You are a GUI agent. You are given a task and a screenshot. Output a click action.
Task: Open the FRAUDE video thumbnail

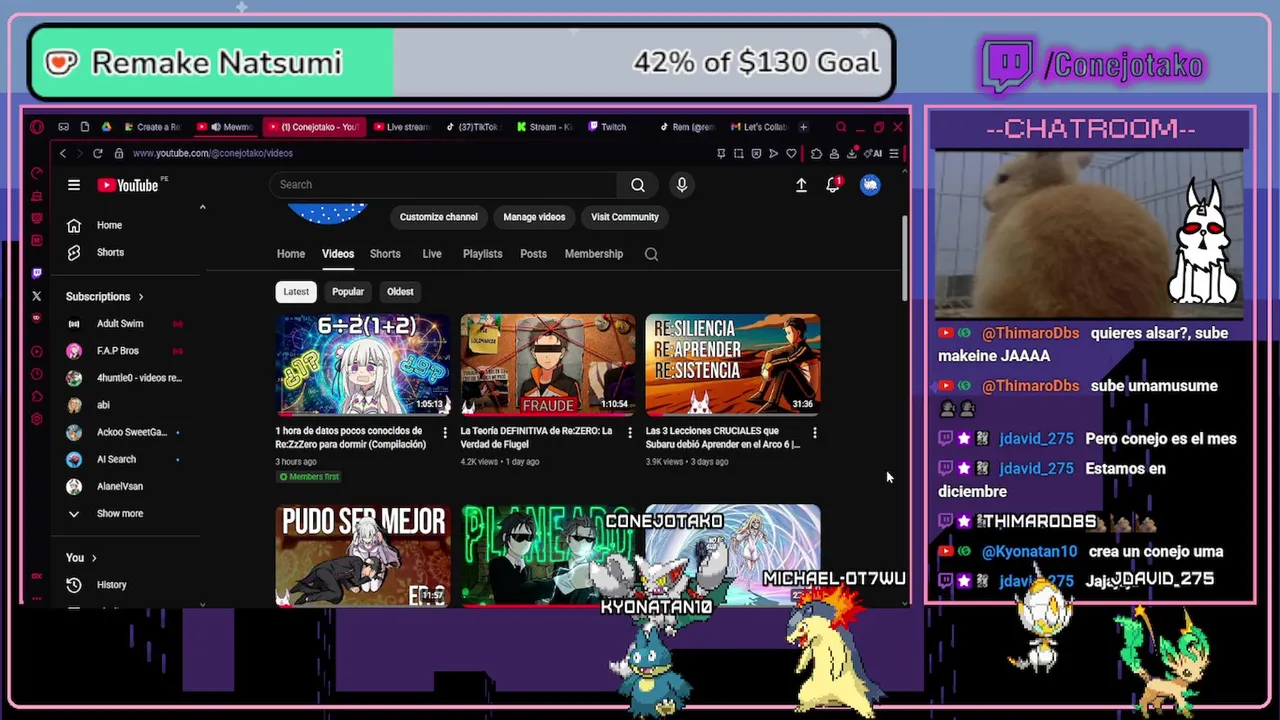pos(548,365)
